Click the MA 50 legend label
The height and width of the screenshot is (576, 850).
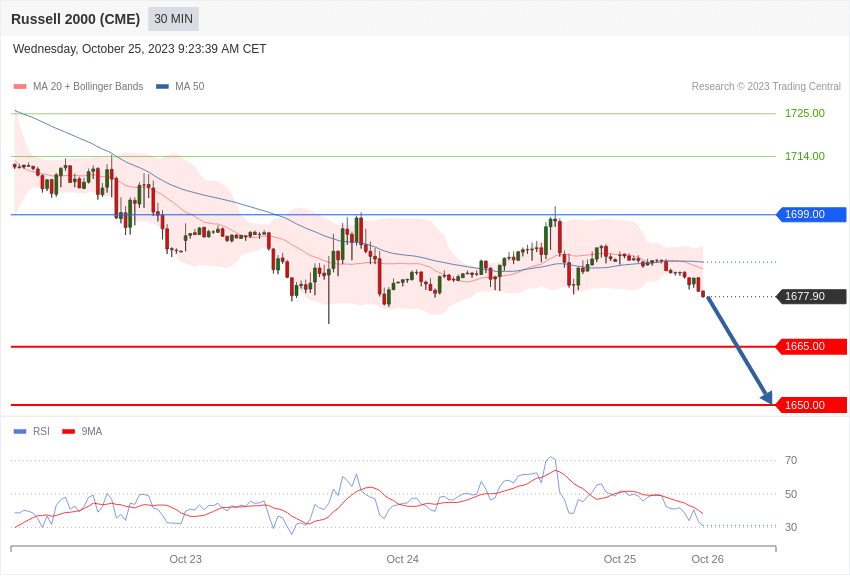(190, 86)
